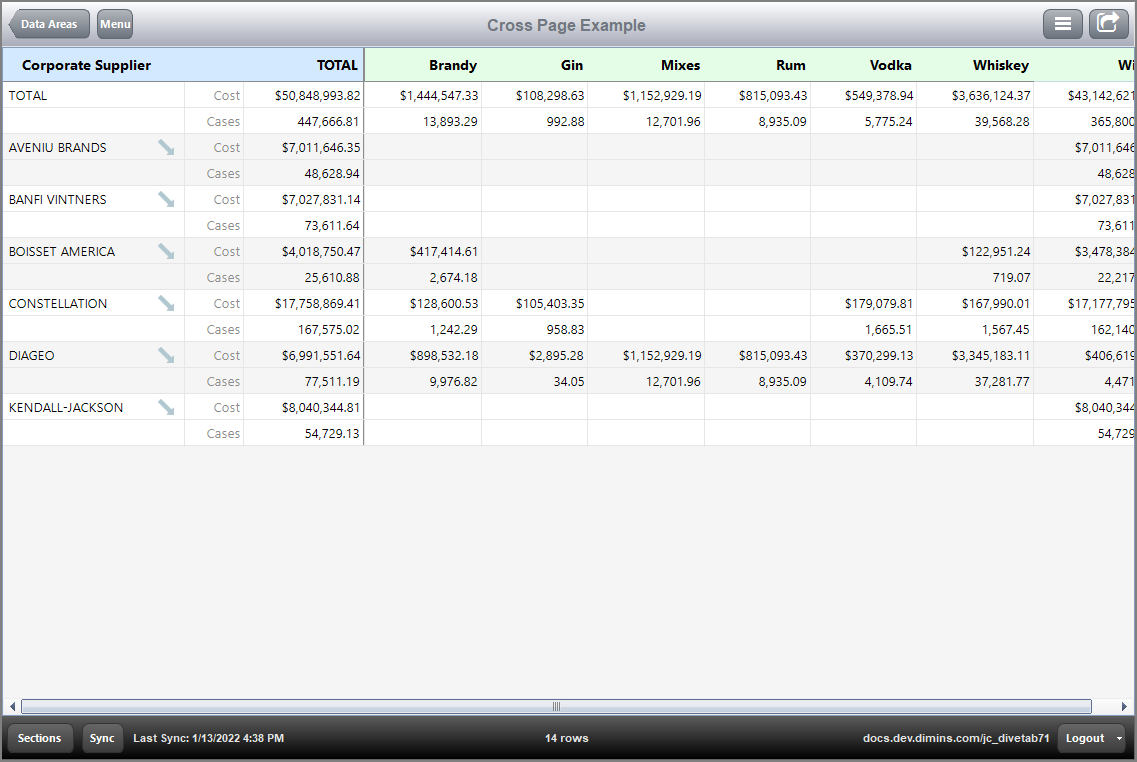Click the Logout button
1137x762 pixels.
point(1087,738)
